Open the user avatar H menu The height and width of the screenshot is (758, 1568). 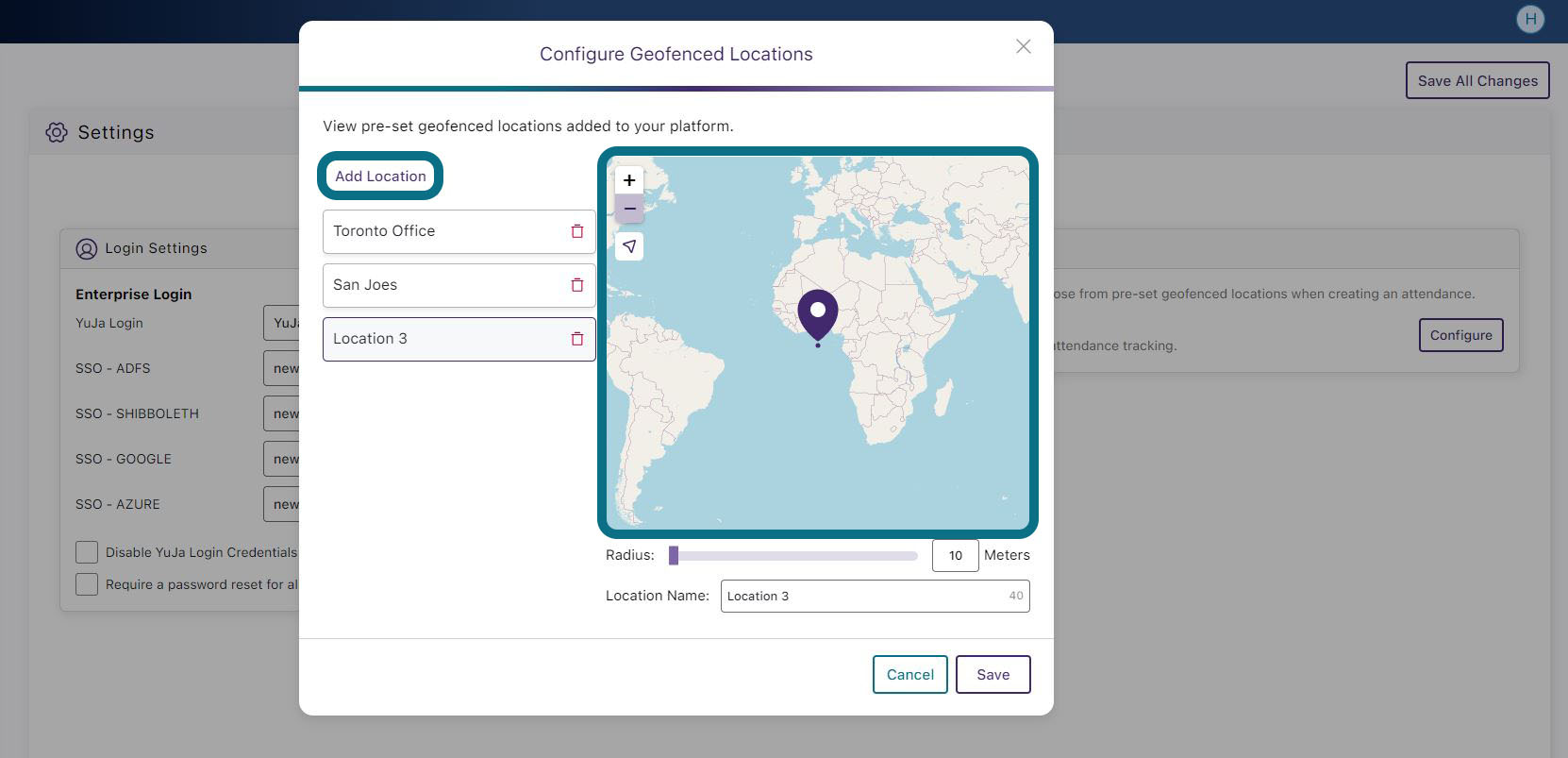[x=1530, y=19]
